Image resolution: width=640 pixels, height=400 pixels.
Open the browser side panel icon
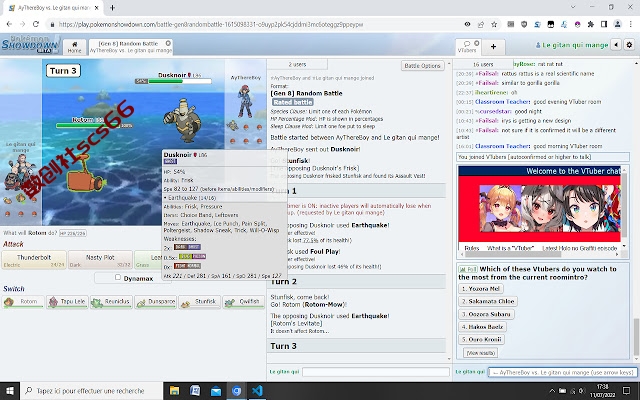(604, 24)
